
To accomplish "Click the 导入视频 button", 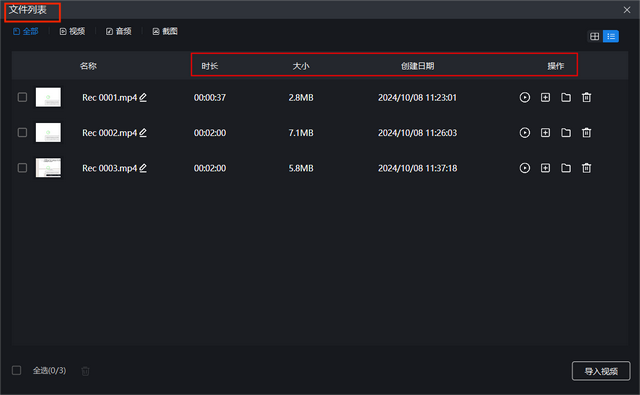I will coord(601,371).
